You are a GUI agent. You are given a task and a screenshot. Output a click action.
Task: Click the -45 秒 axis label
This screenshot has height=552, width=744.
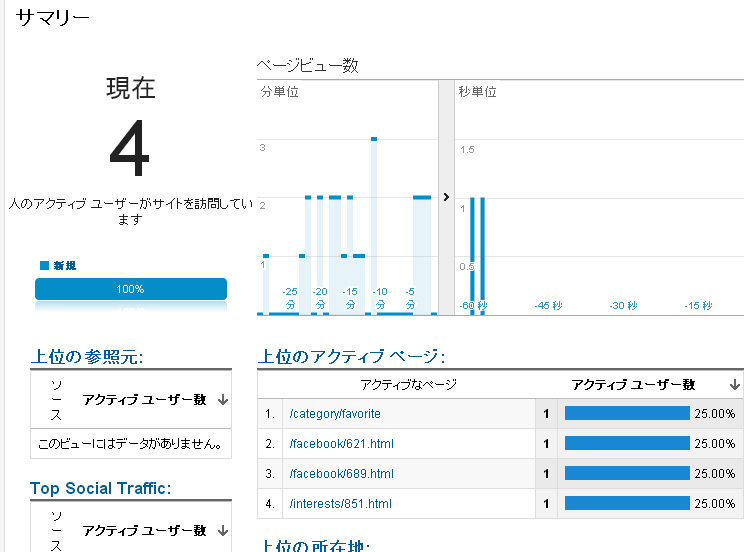click(x=549, y=305)
